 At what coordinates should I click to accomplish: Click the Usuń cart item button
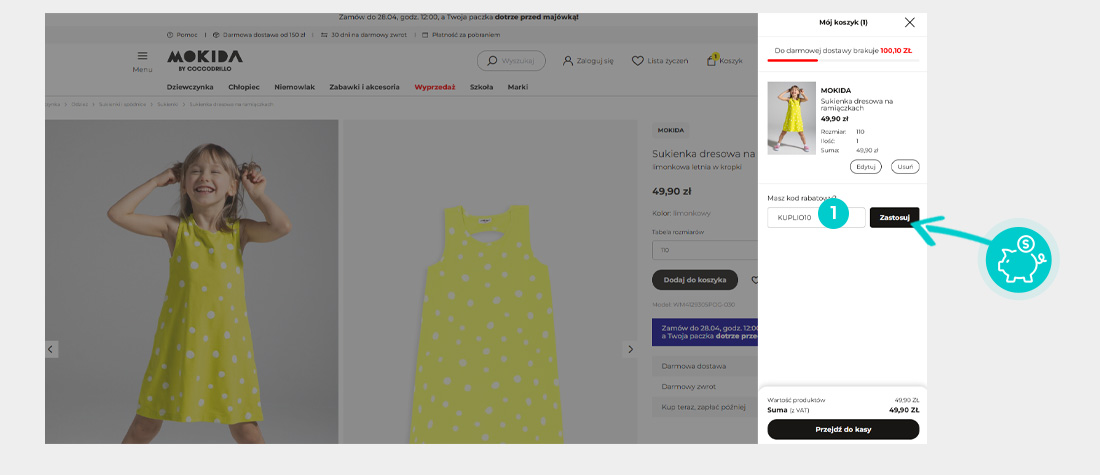coord(905,167)
